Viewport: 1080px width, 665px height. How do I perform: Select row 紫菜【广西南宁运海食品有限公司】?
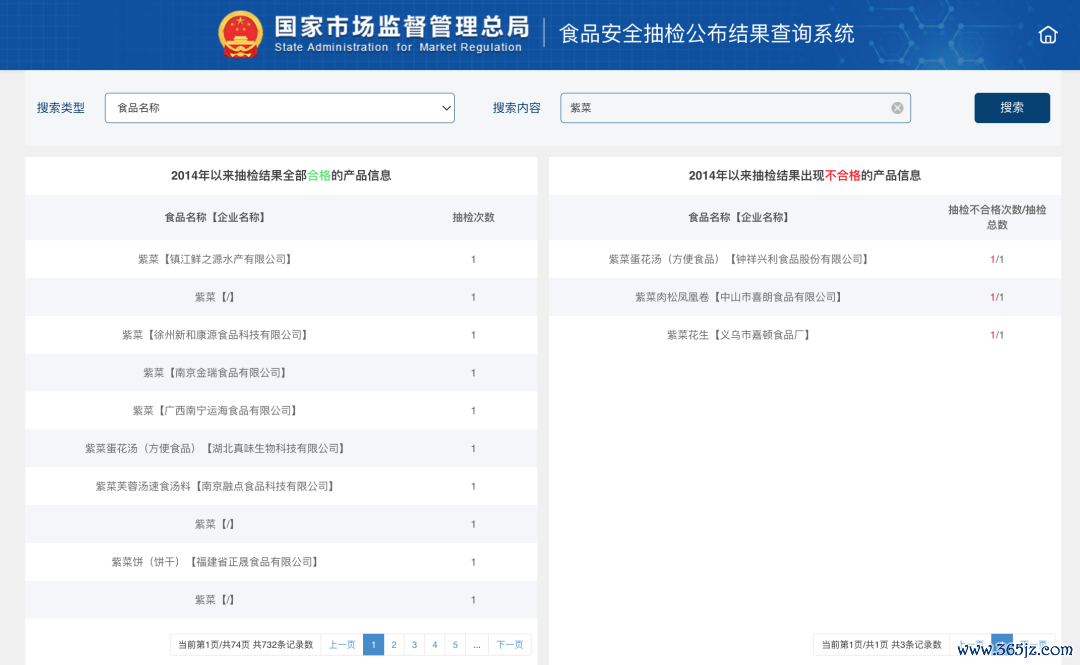pos(281,411)
